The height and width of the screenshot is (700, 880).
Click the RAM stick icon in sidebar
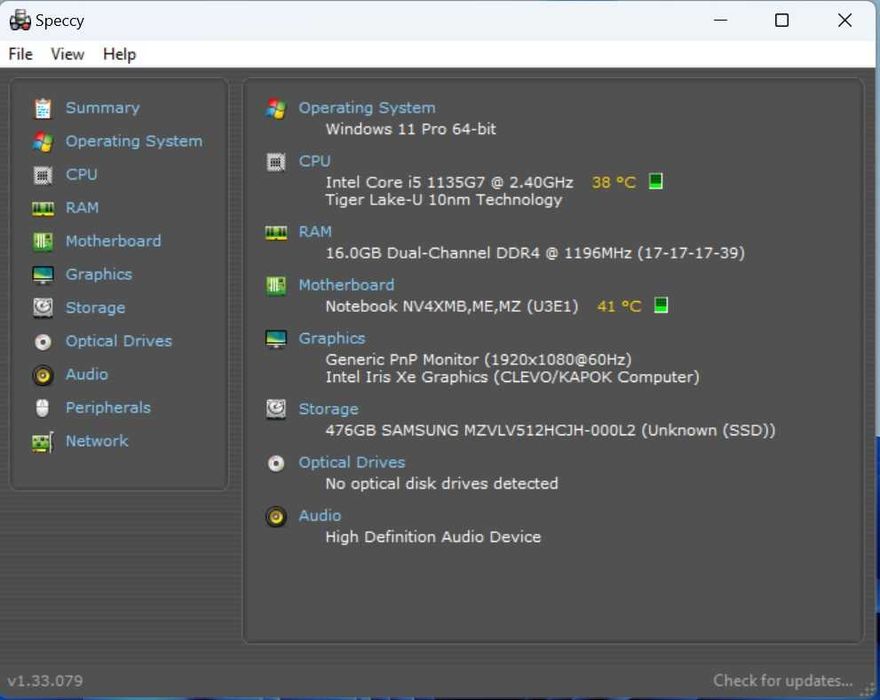click(x=43, y=209)
